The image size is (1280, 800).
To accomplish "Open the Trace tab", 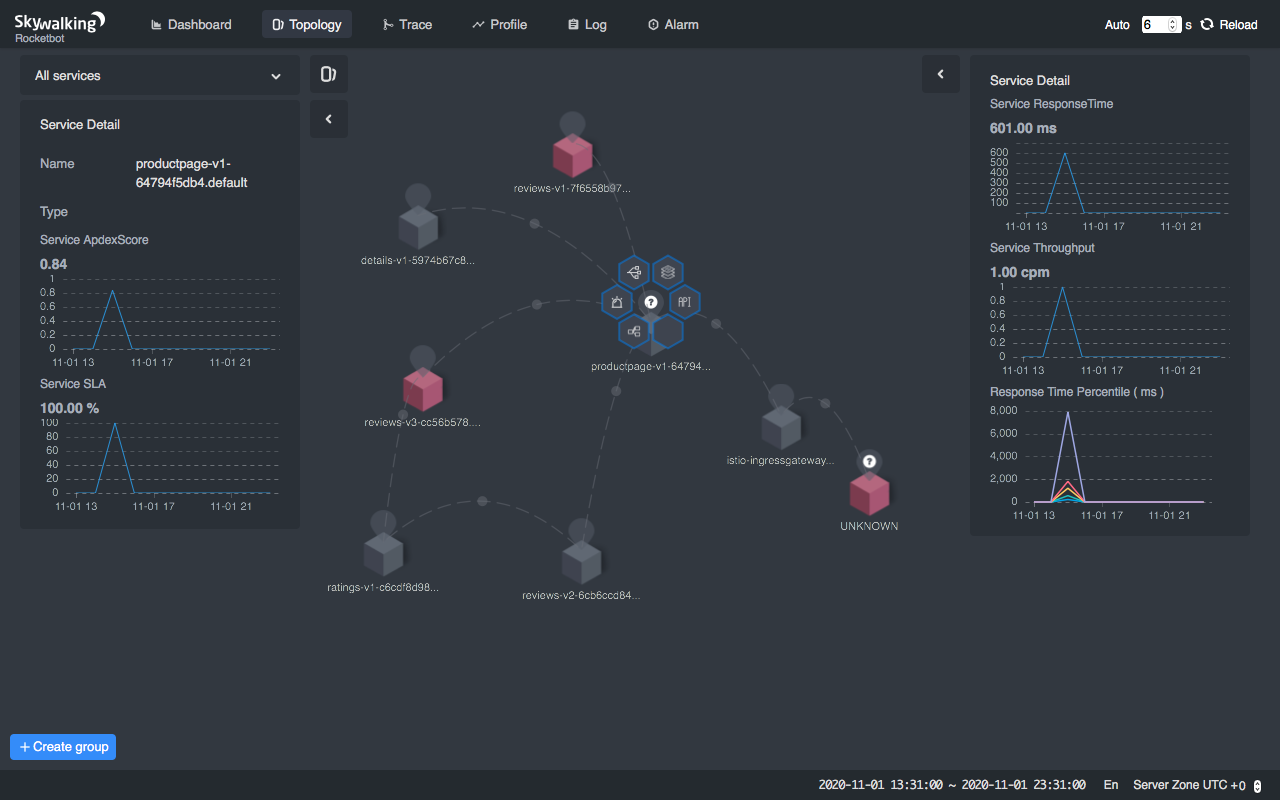I will [x=407, y=24].
